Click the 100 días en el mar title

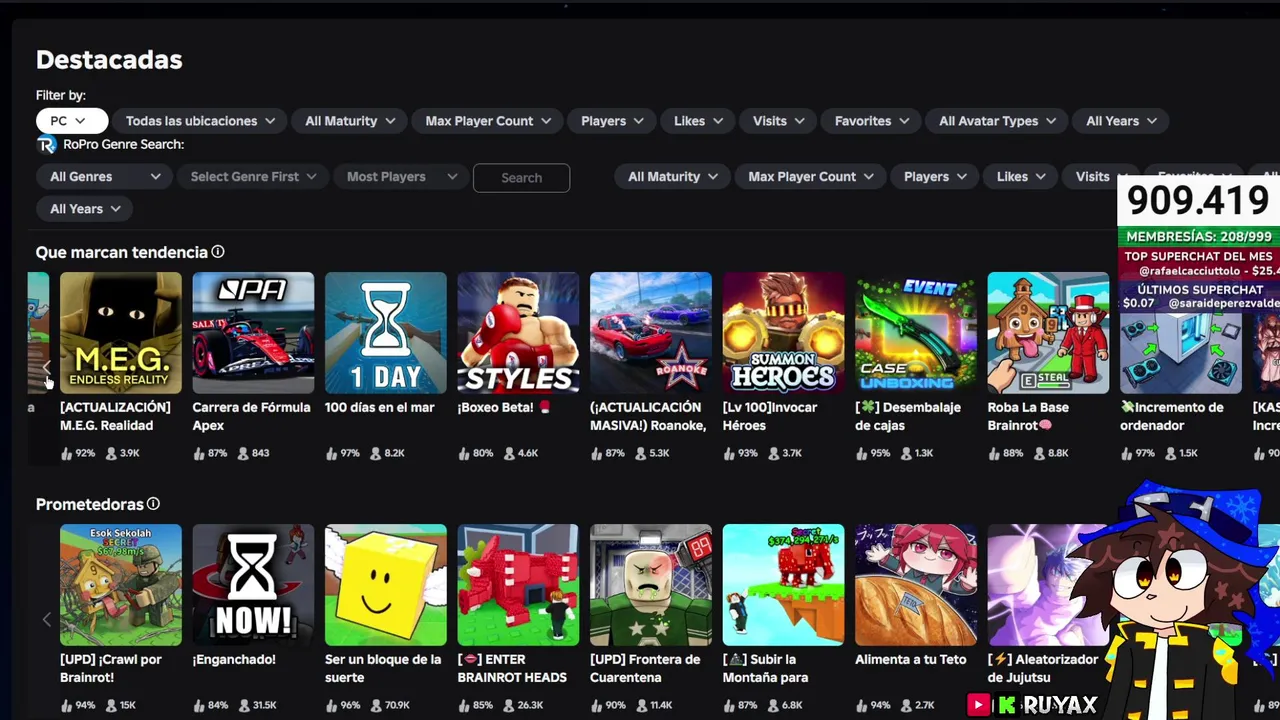click(x=379, y=407)
